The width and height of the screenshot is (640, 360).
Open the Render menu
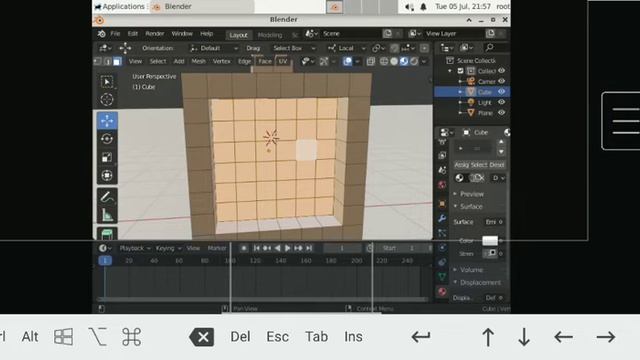click(x=155, y=33)
